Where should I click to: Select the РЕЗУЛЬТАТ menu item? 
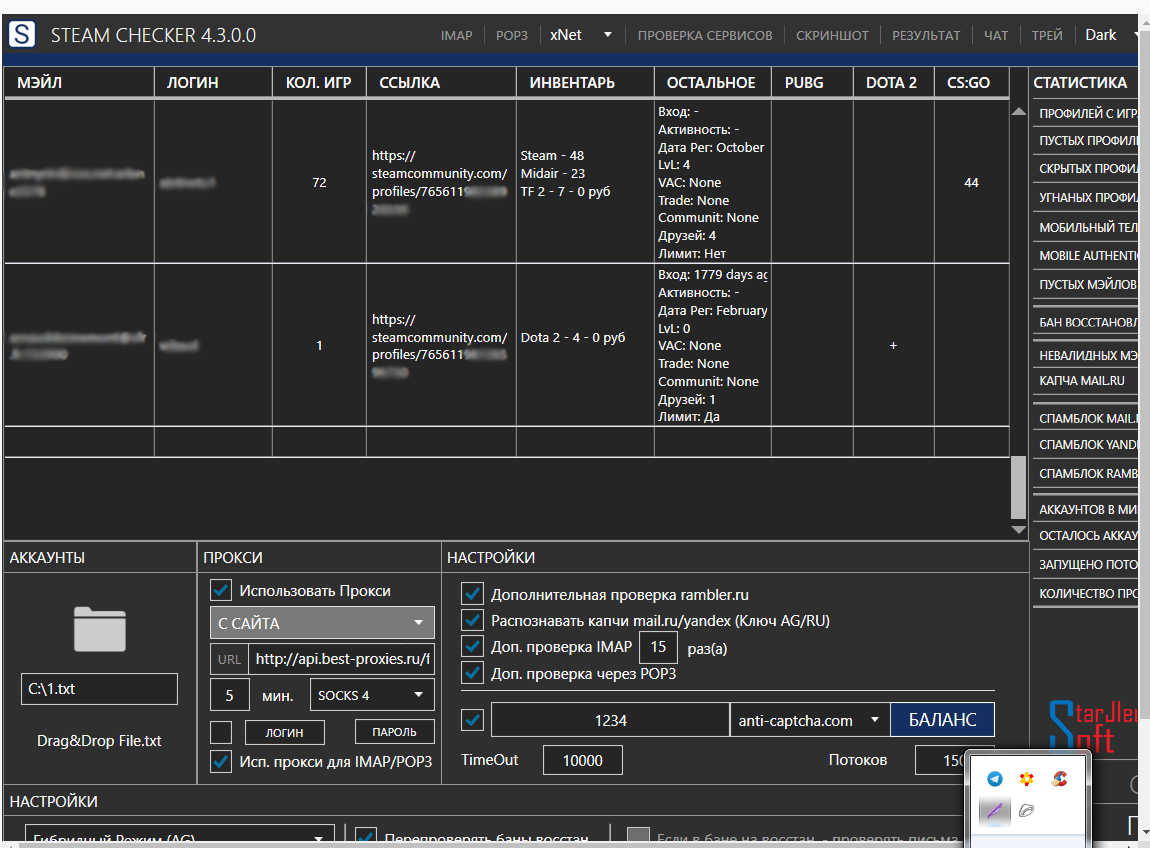point(926,35)
